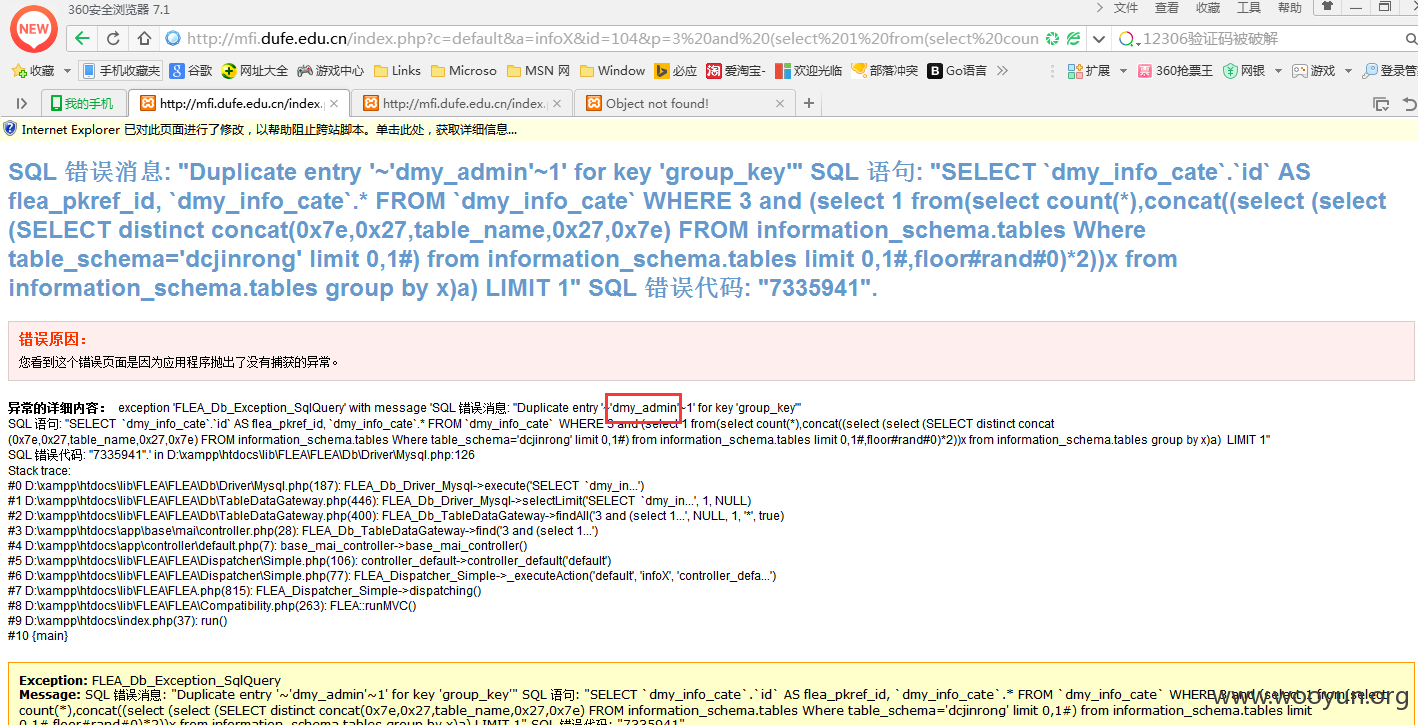The width and height of the screenshot is (1418, 725).
Task: Toggle the sidebar with the tab-bar arrow
Action: (22, 103)
